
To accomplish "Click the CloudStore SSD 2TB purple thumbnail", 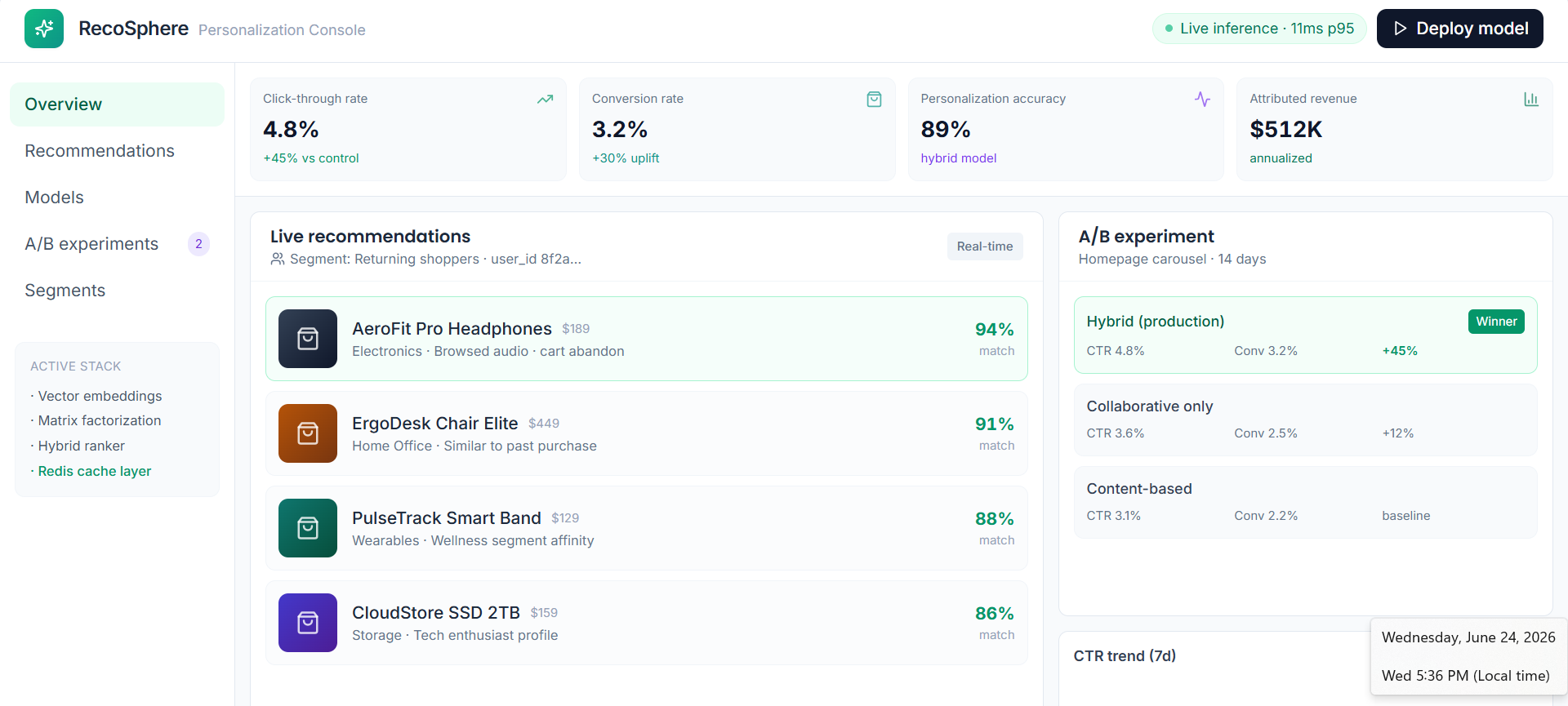I will 308,623.
